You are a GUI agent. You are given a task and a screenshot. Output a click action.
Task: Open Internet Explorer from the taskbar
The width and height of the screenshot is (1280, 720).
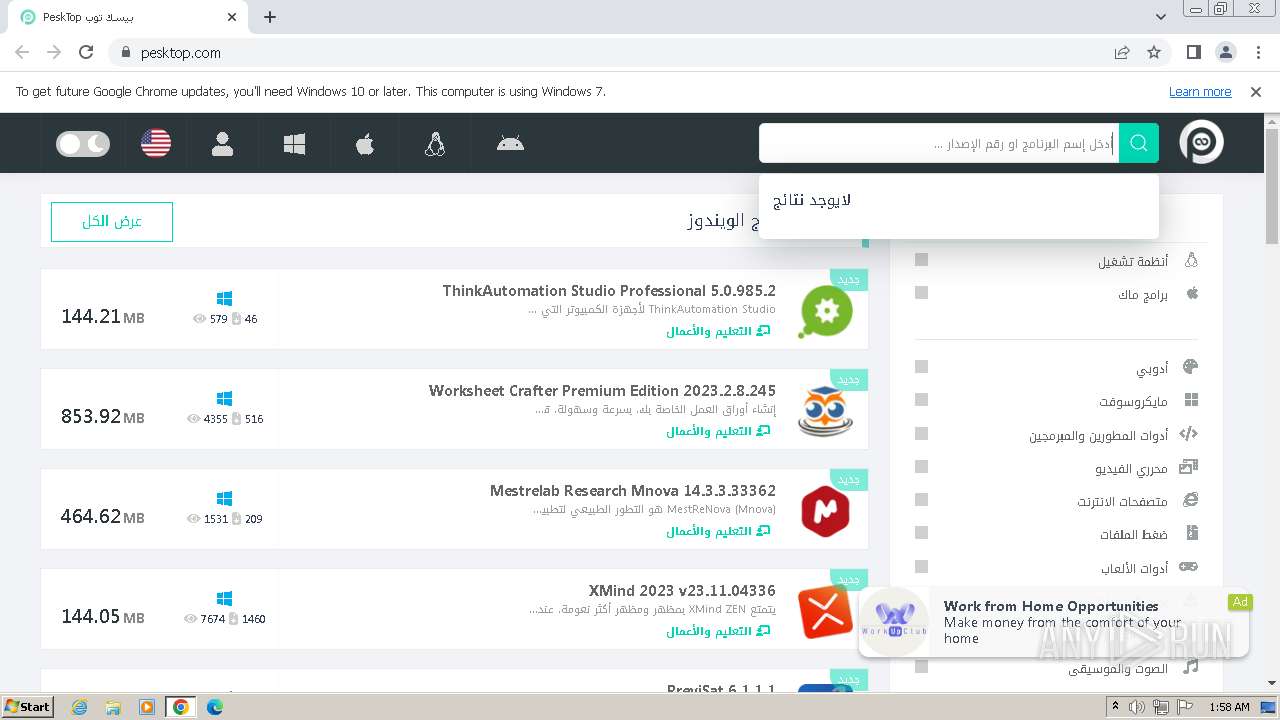[80, 707]
